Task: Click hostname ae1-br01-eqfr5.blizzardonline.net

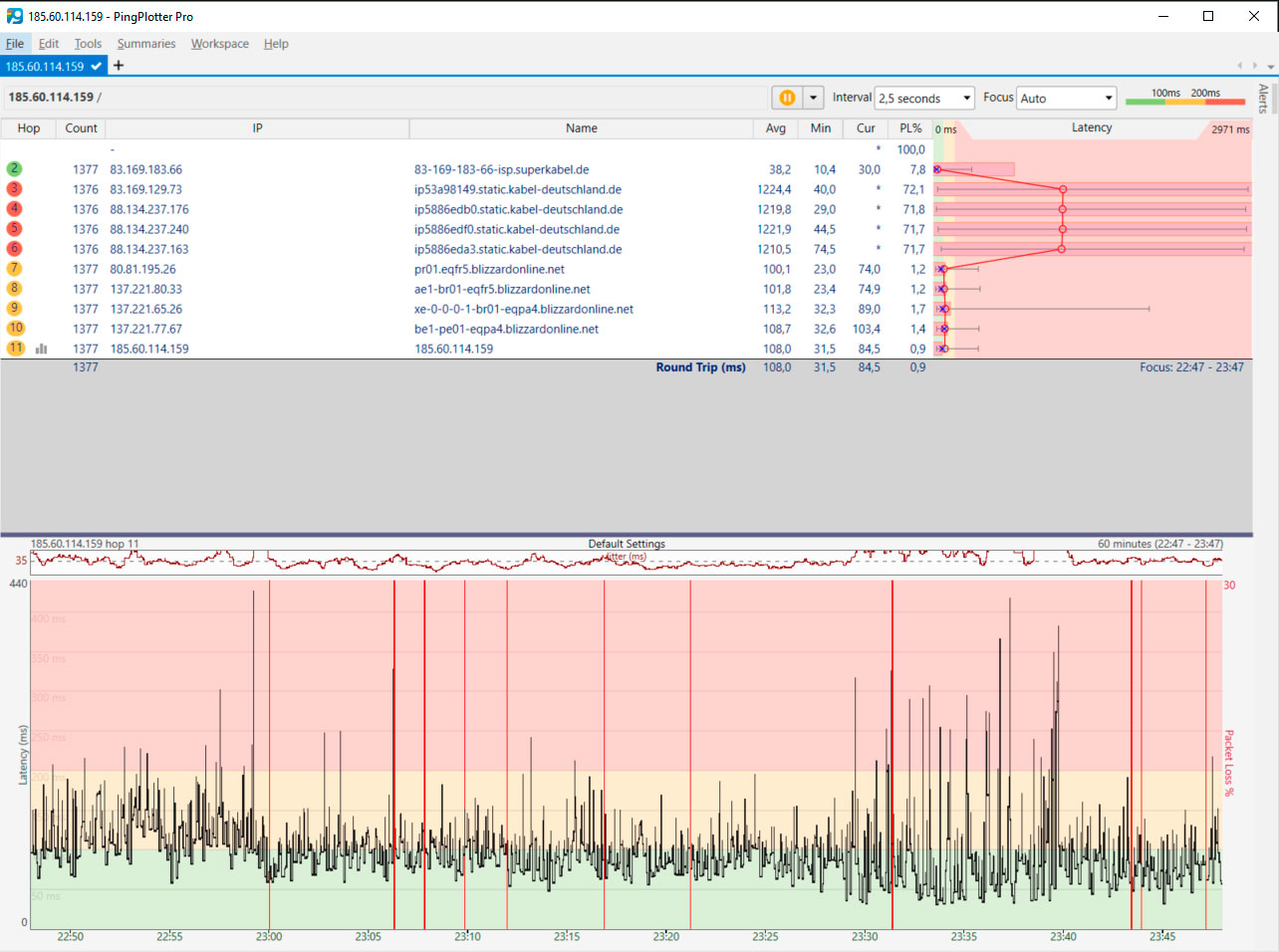Action: pyautogui.click(x=502, y=290)
